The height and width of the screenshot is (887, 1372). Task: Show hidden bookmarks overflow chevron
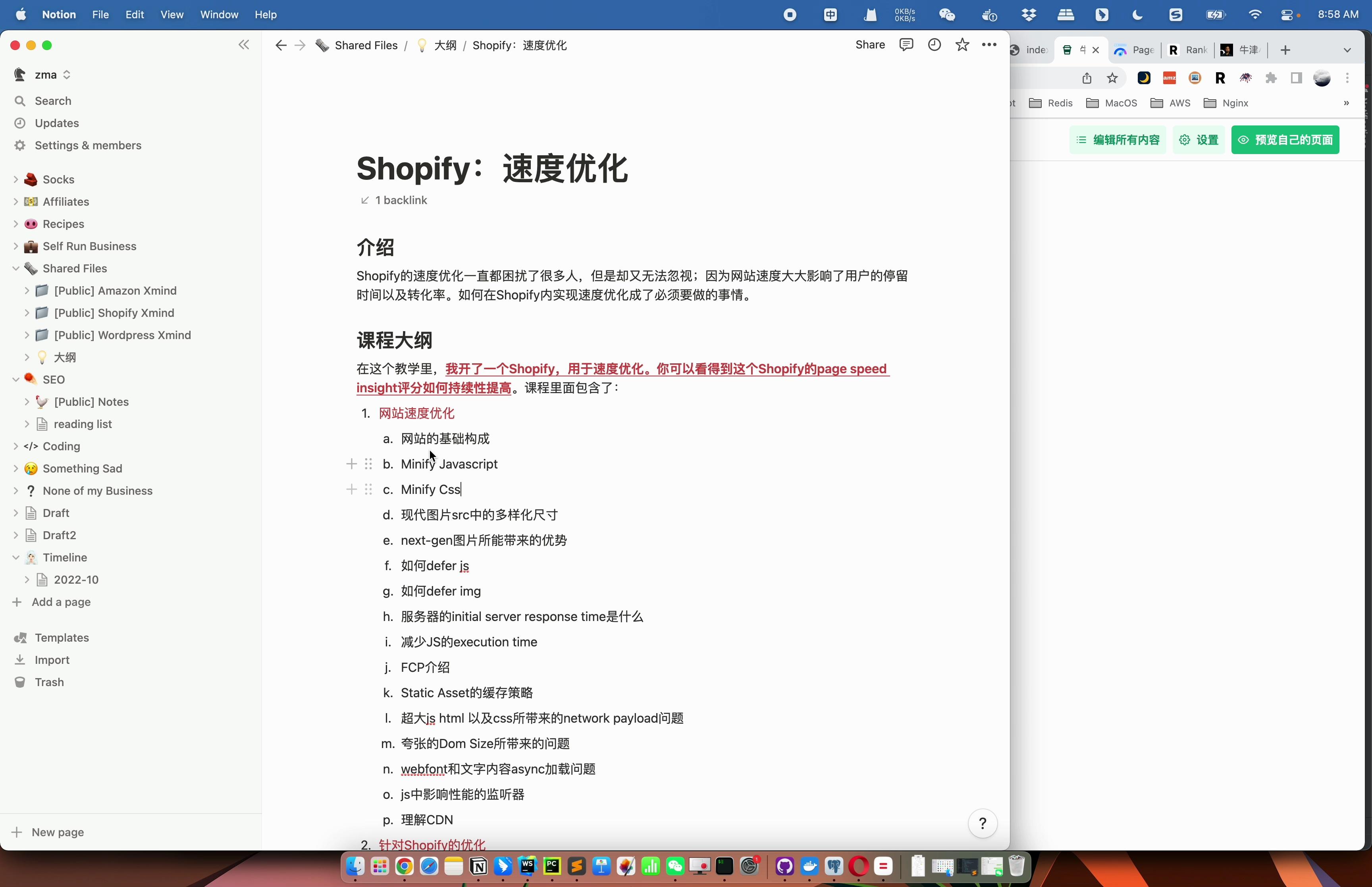1346,103
